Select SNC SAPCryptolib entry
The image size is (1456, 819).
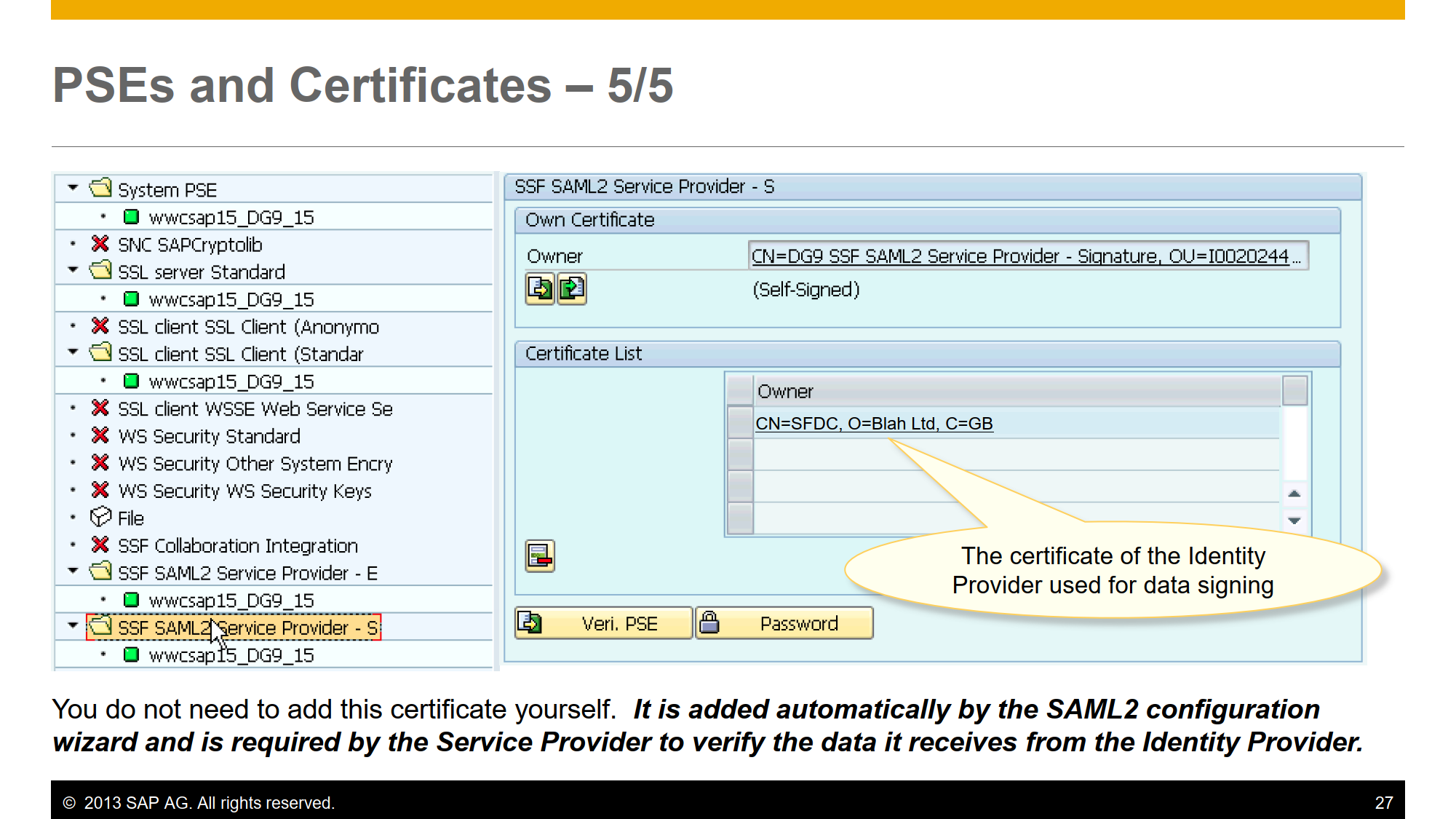(190, 245)
